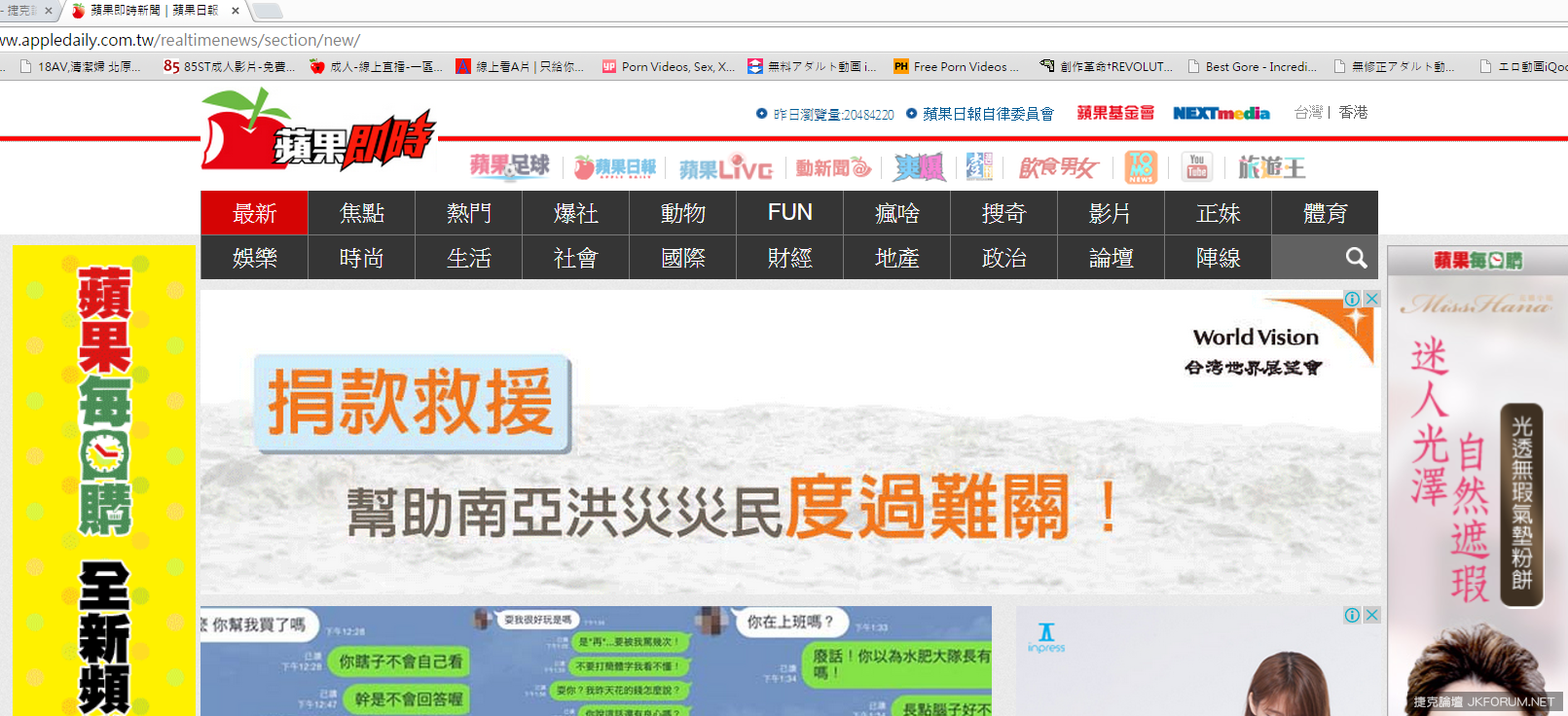Go to the 財經 finance section
The image size is (1568, 716).
pyautogui.click(x=790, y=258)
